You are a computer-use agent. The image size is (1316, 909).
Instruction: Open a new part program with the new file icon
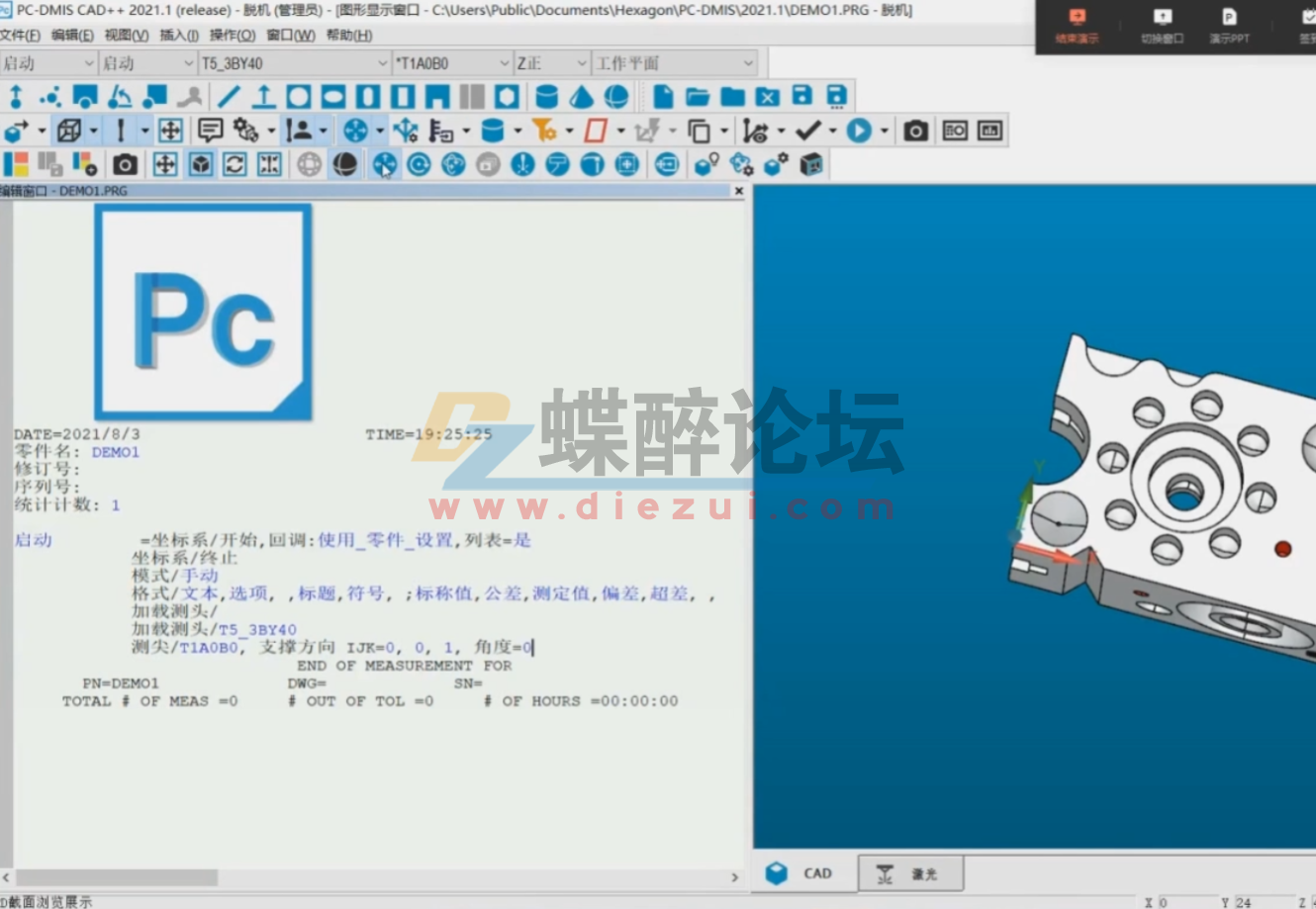662,96
